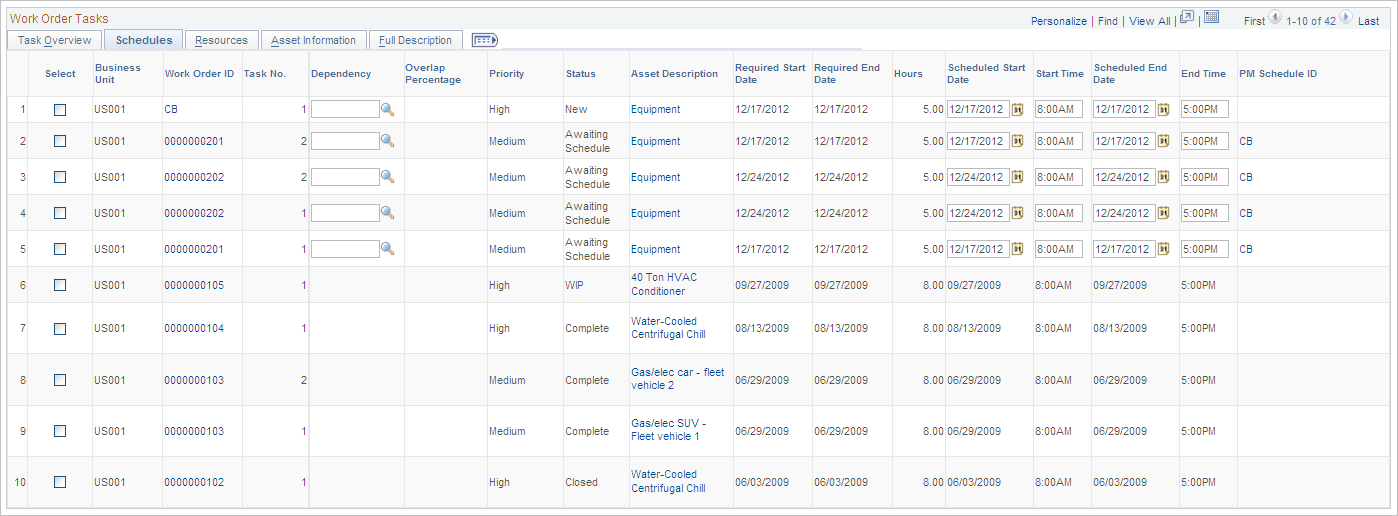The height and width of the screenshot is (516, 1398).
Task: Sort by Required Start Date column header
Action: (x=770, y=74)
